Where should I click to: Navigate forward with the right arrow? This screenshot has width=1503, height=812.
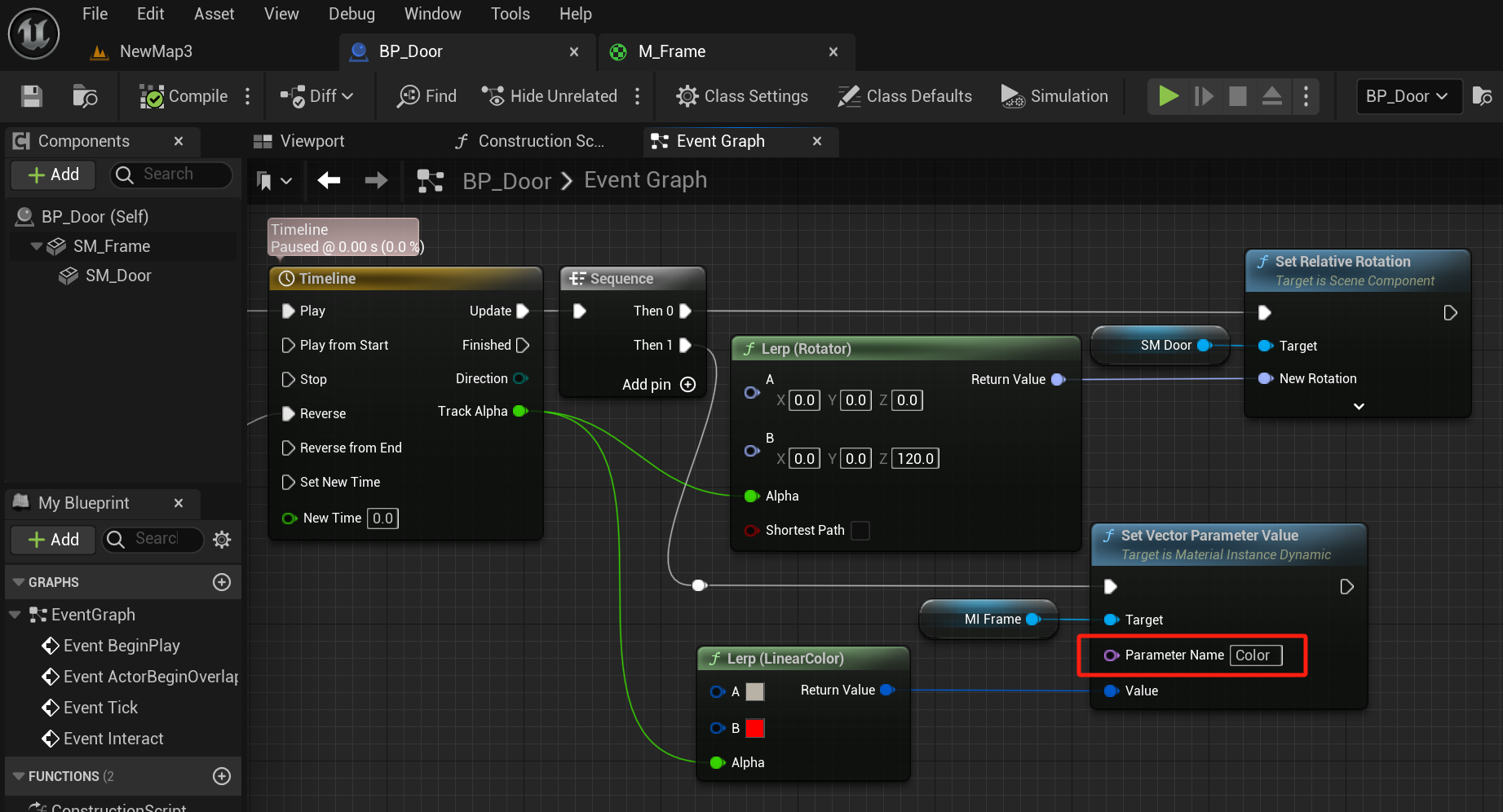click(376, 180)
